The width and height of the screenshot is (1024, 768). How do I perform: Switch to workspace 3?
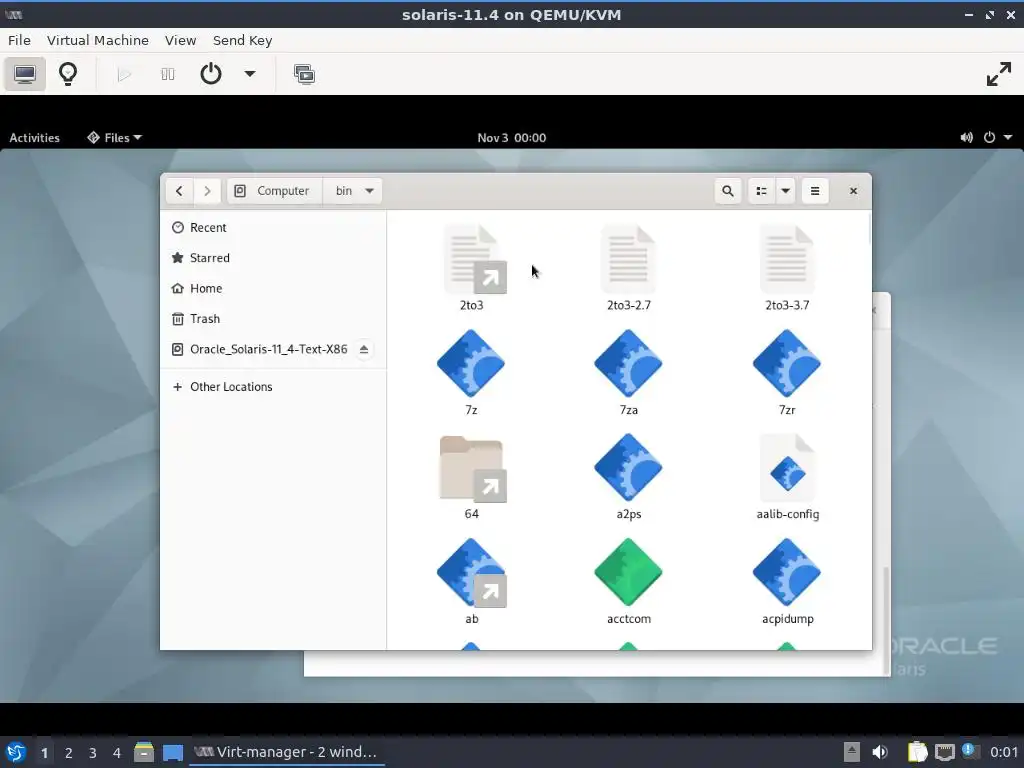pyautogui.click(x=93, y=753)
